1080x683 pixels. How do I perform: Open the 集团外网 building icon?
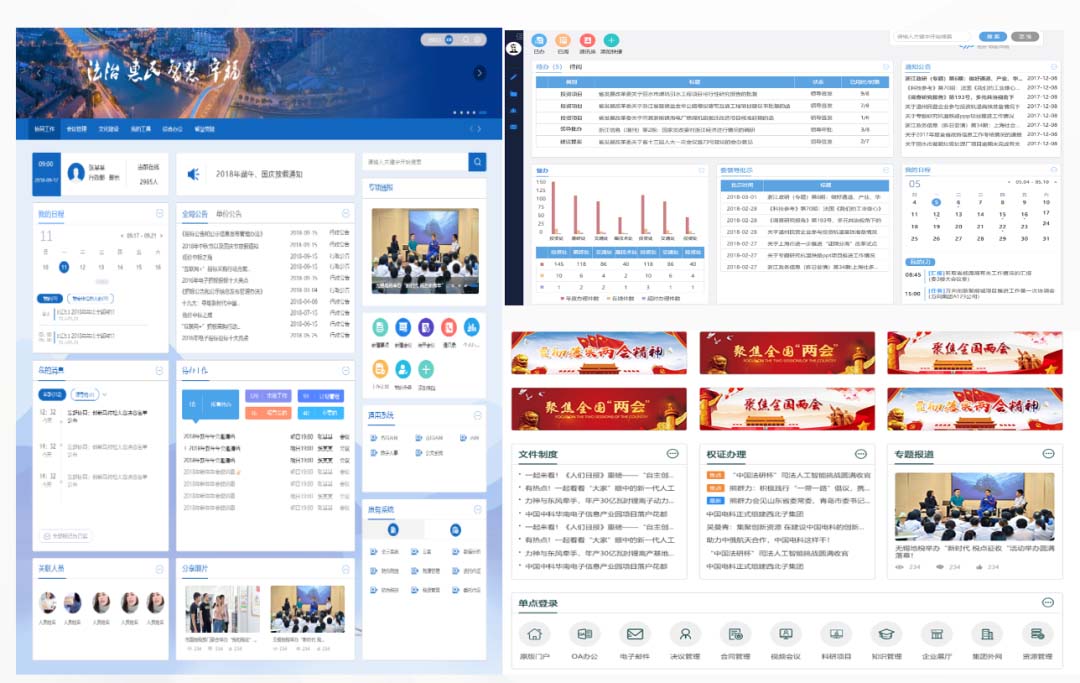pos(987,634)
